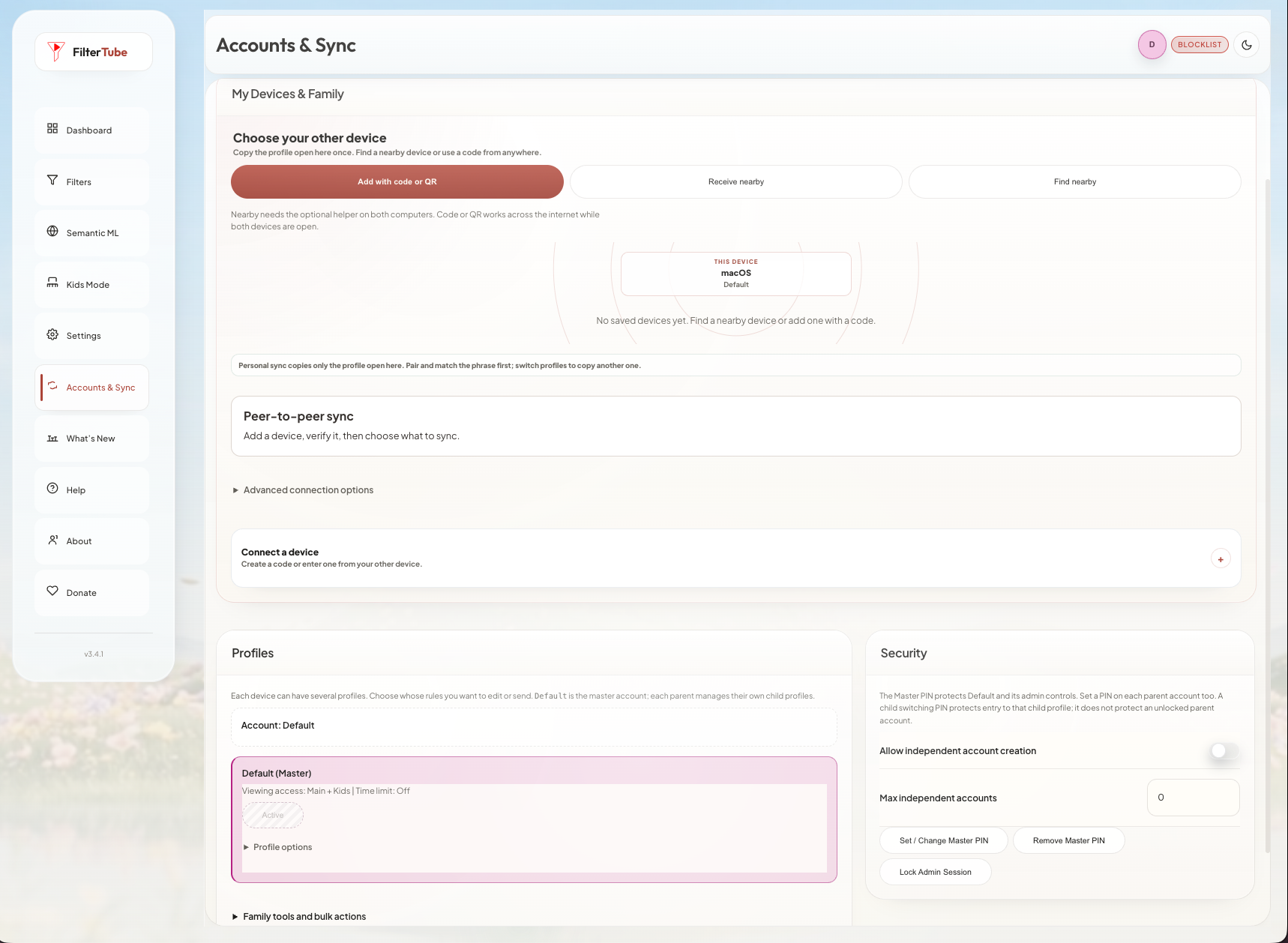Click the What's New icon
This screenshot has height=943, width=1288.
pos(52,438)
